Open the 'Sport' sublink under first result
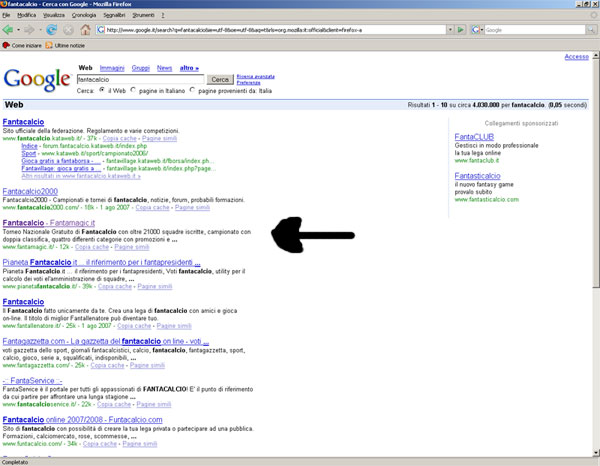 pyautogui.click(x=29, y=153)
